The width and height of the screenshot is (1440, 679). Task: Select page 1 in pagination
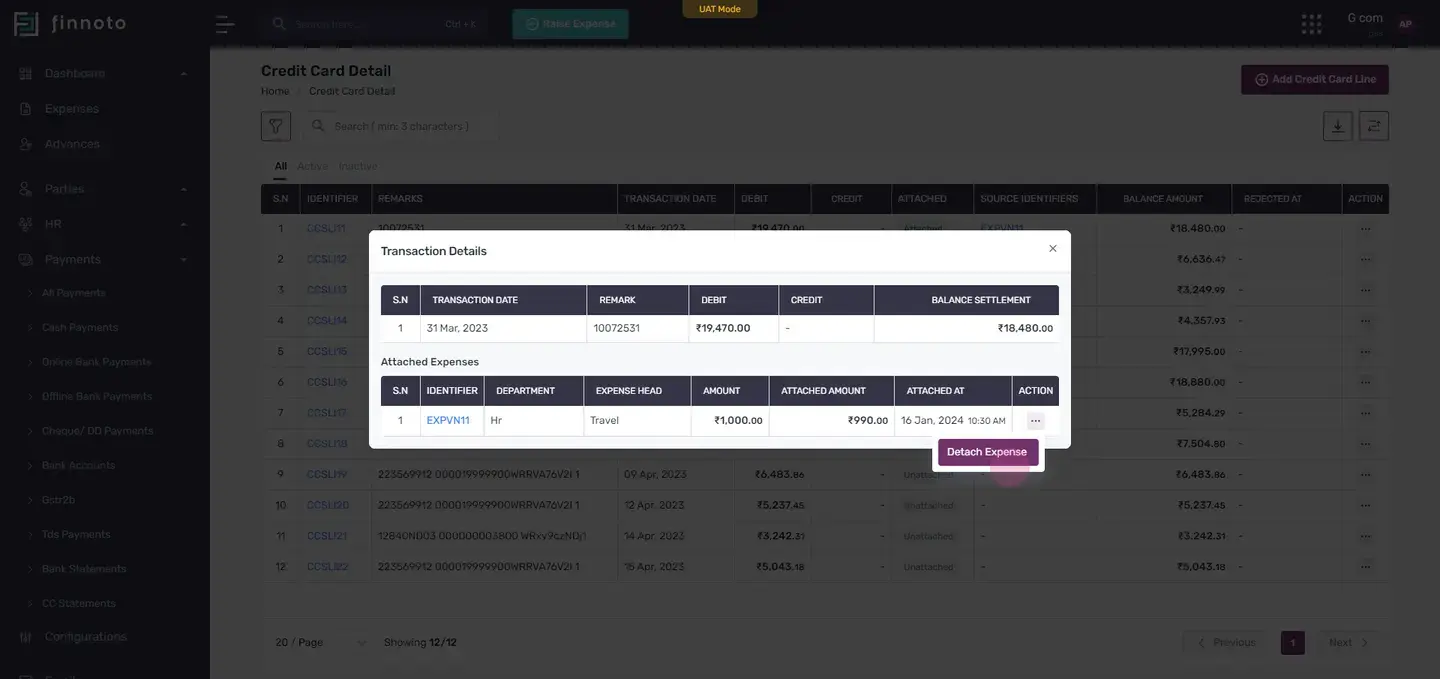[1293, 643]
